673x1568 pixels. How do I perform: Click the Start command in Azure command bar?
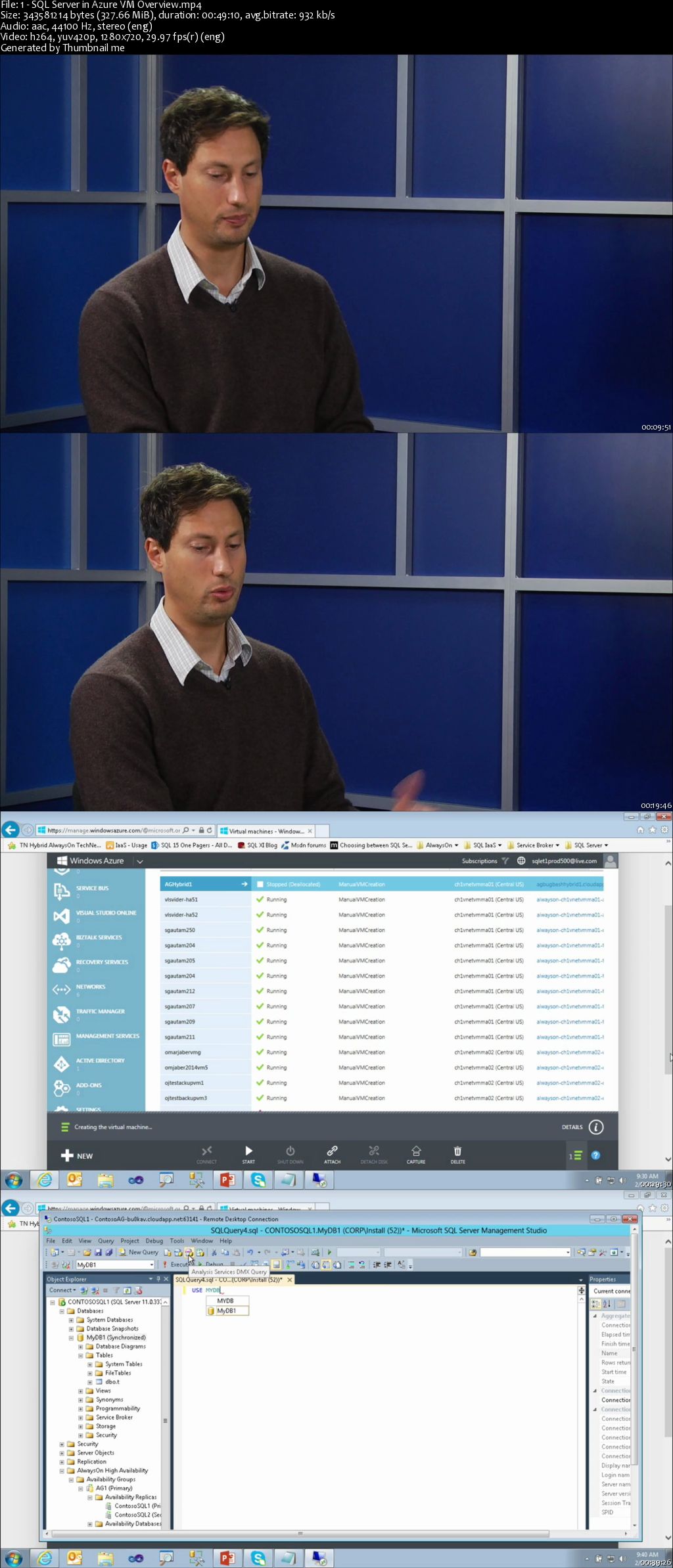coord(248,1155)
